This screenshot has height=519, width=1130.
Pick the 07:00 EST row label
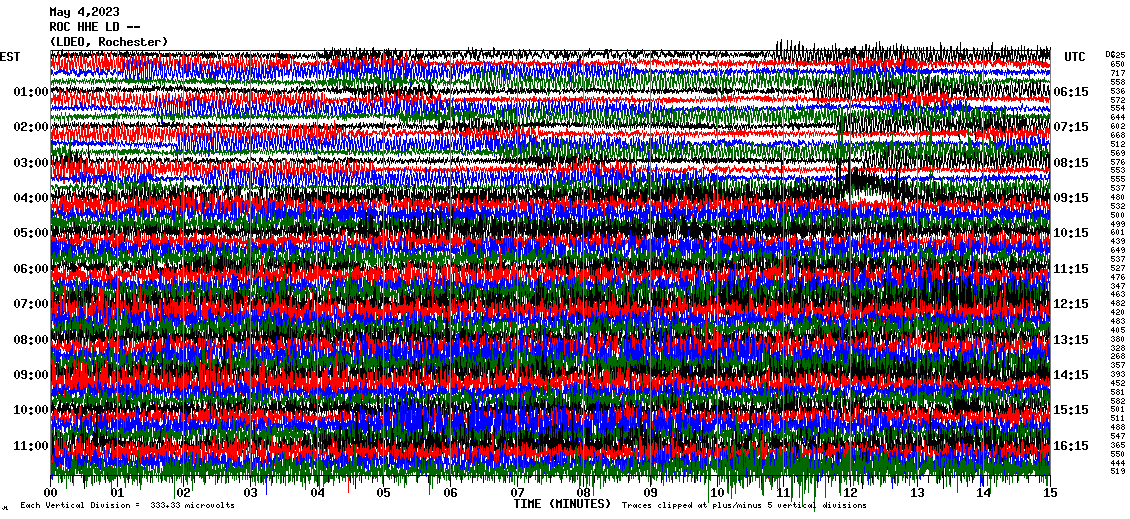point(31,304)
